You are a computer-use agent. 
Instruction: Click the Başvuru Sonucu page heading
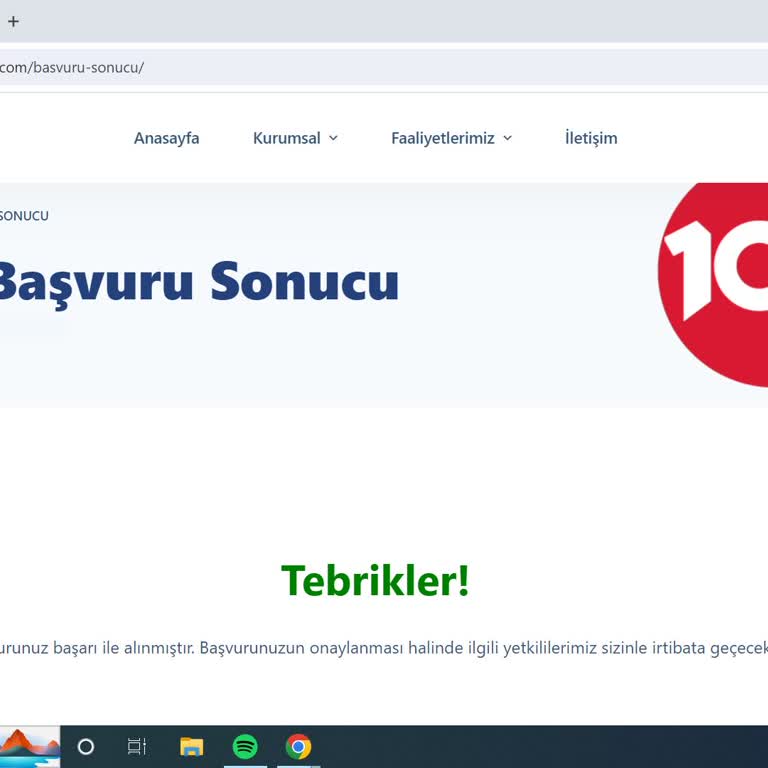click(x=198, y=283)
